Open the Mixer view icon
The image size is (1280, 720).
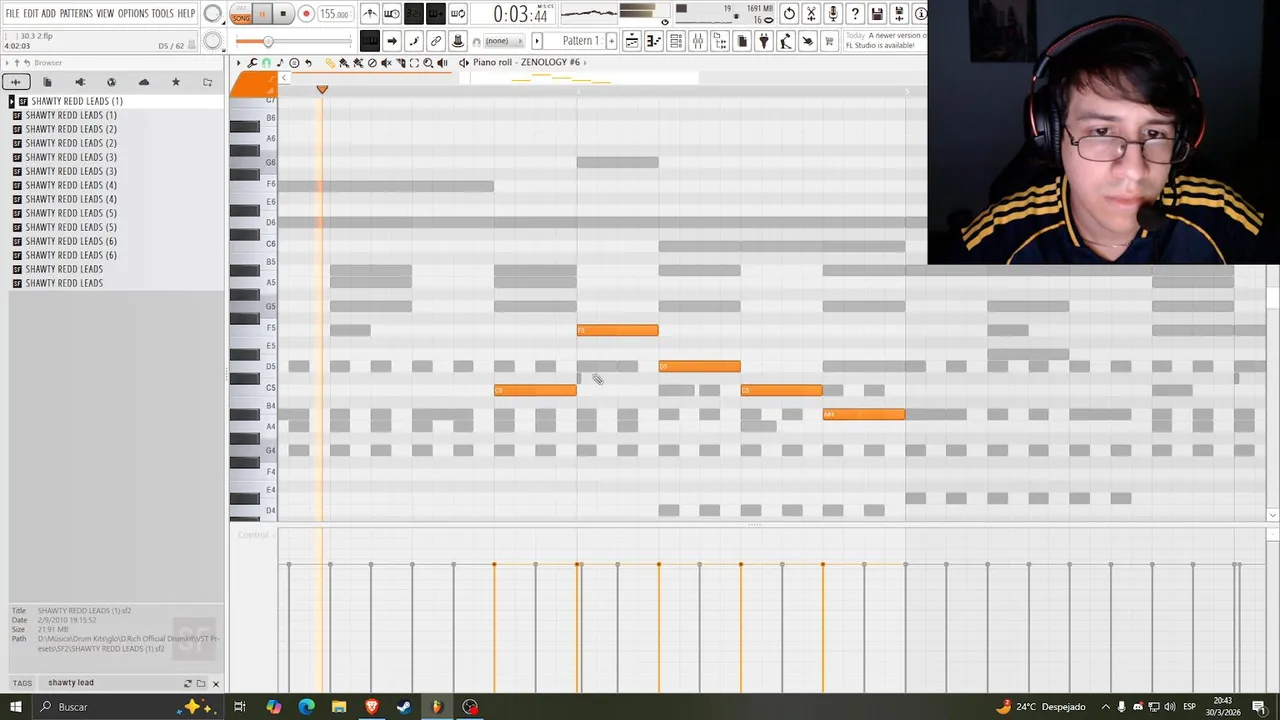pos(698,41)
